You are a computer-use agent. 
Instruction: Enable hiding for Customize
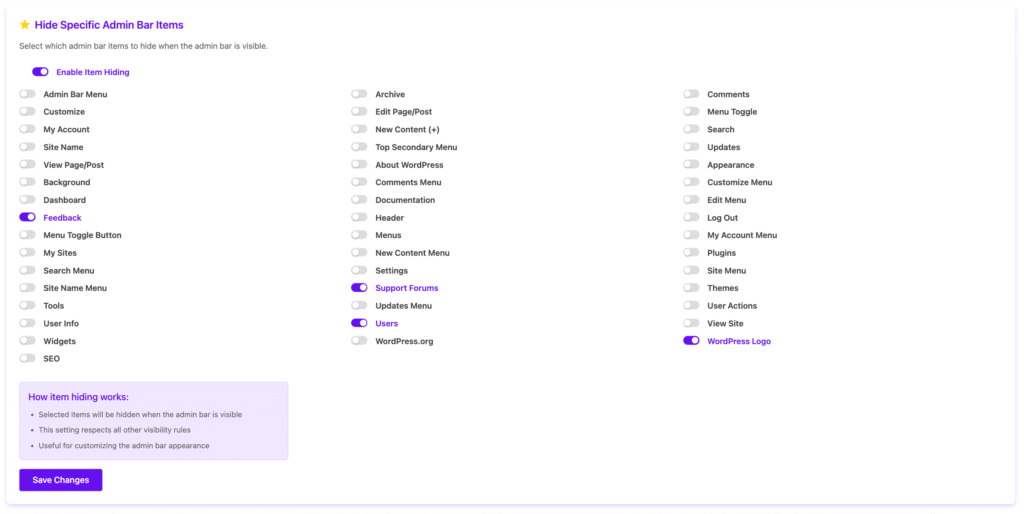tap(27, 112)
